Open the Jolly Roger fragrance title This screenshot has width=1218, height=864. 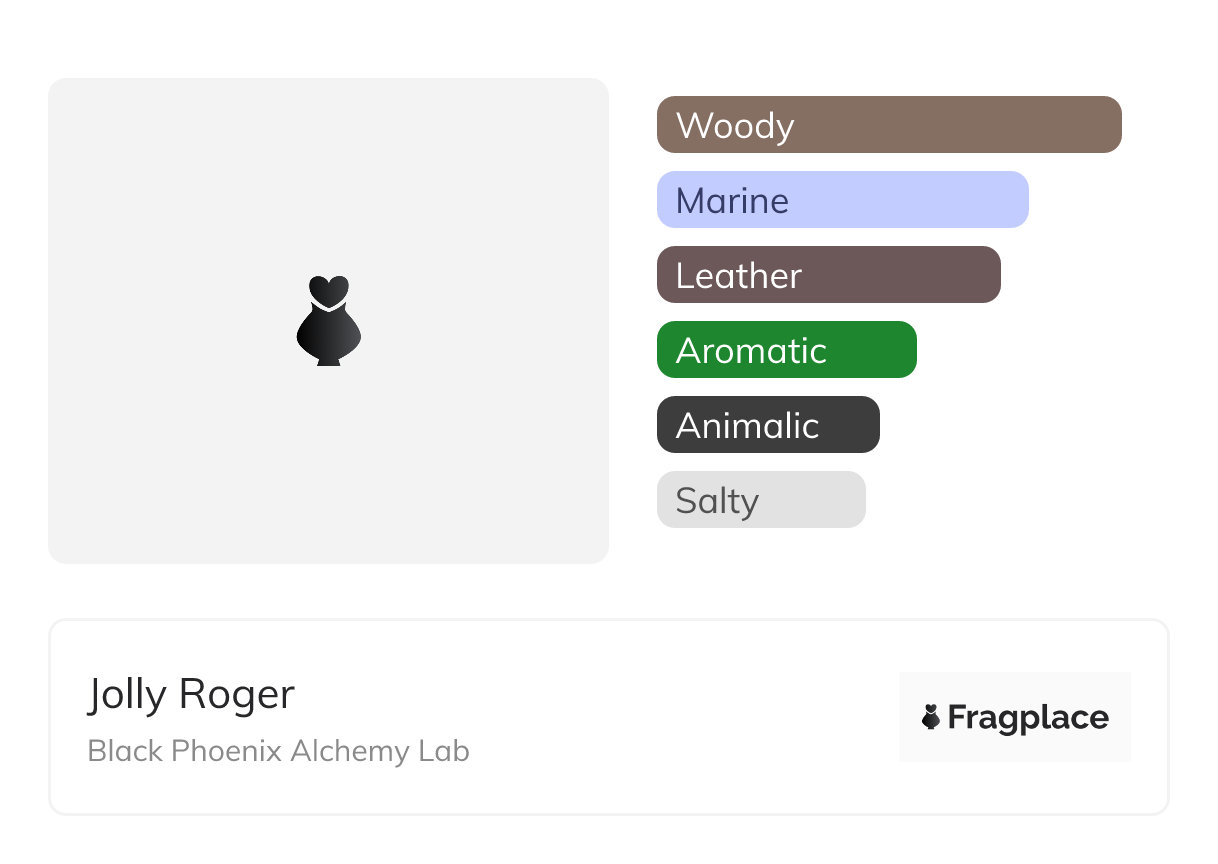click(x=191, y=694)
